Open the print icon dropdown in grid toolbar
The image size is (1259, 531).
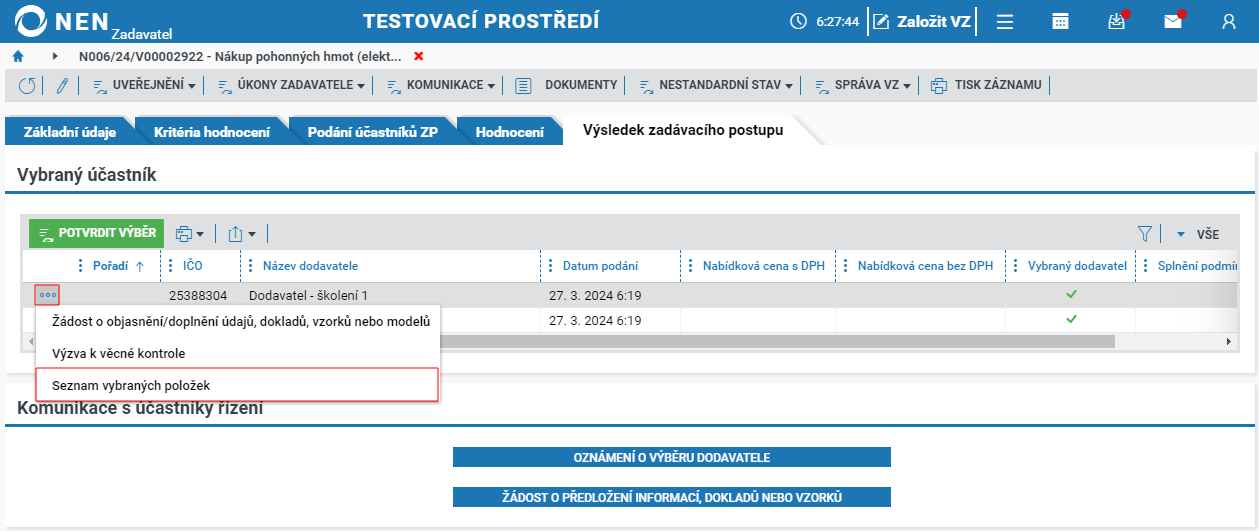click(x=189, y=233)
